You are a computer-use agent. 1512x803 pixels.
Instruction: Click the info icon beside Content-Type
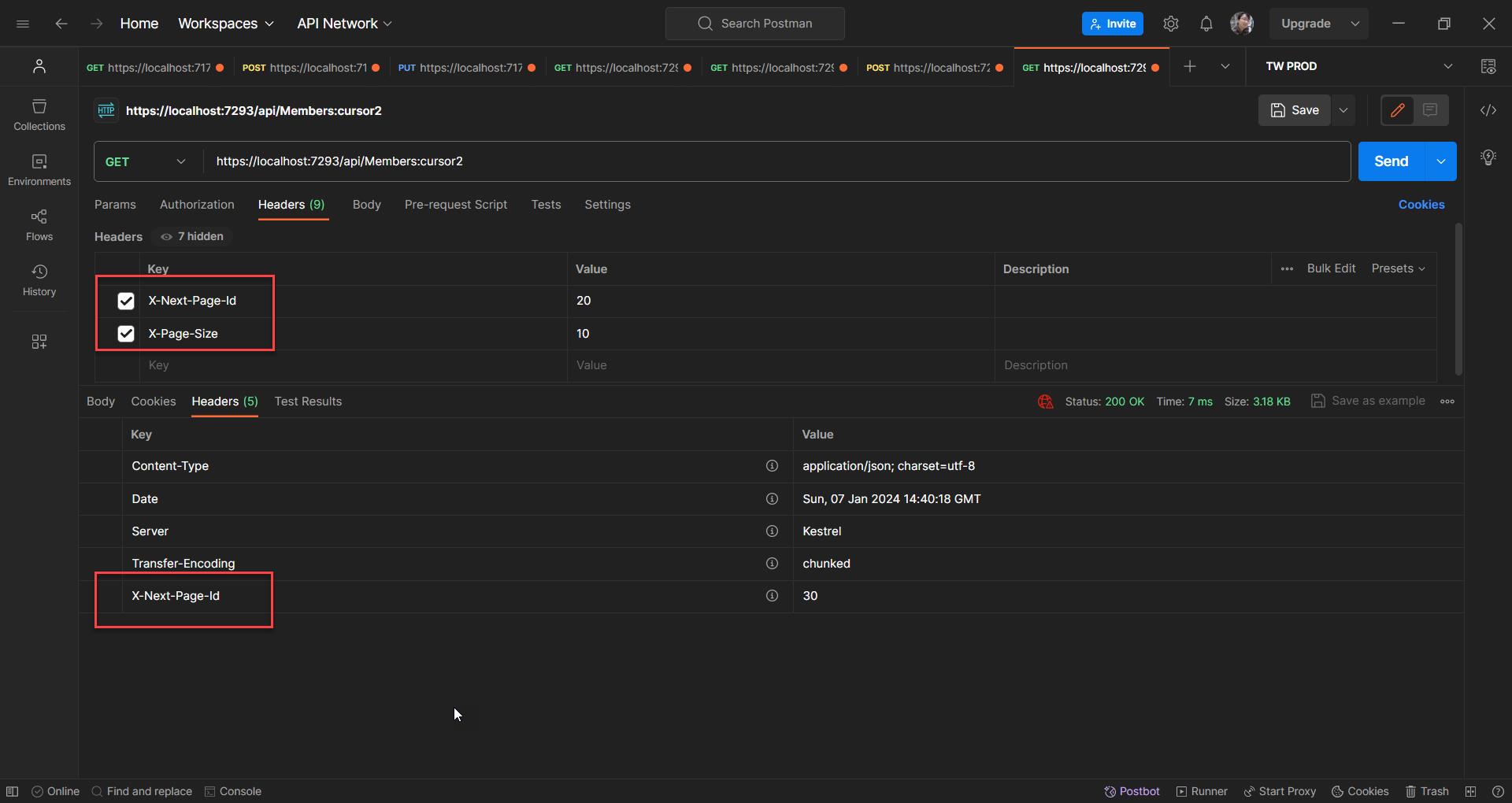[x=772, y=466]
